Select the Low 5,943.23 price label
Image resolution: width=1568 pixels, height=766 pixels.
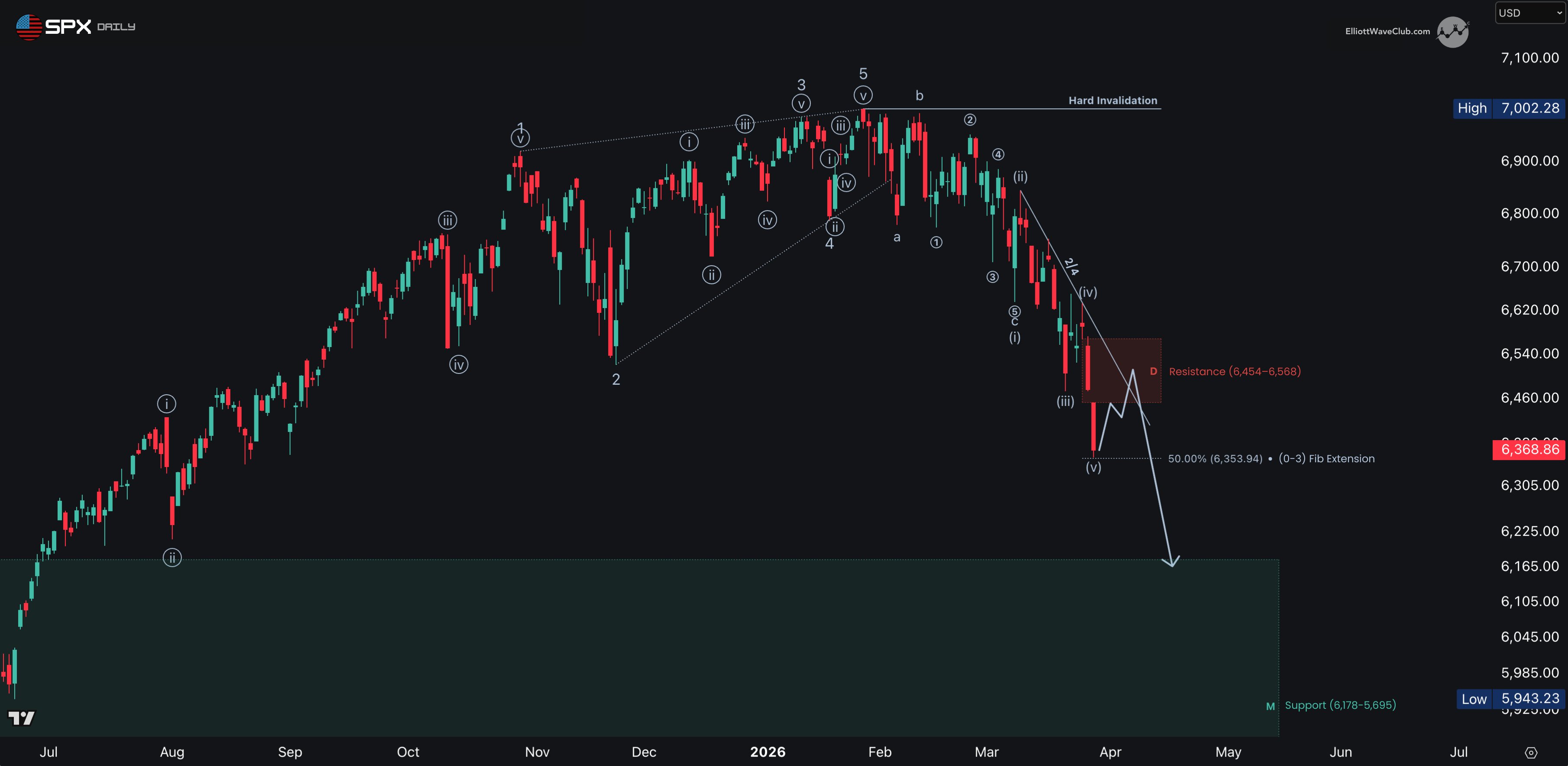coord(1510,698)
